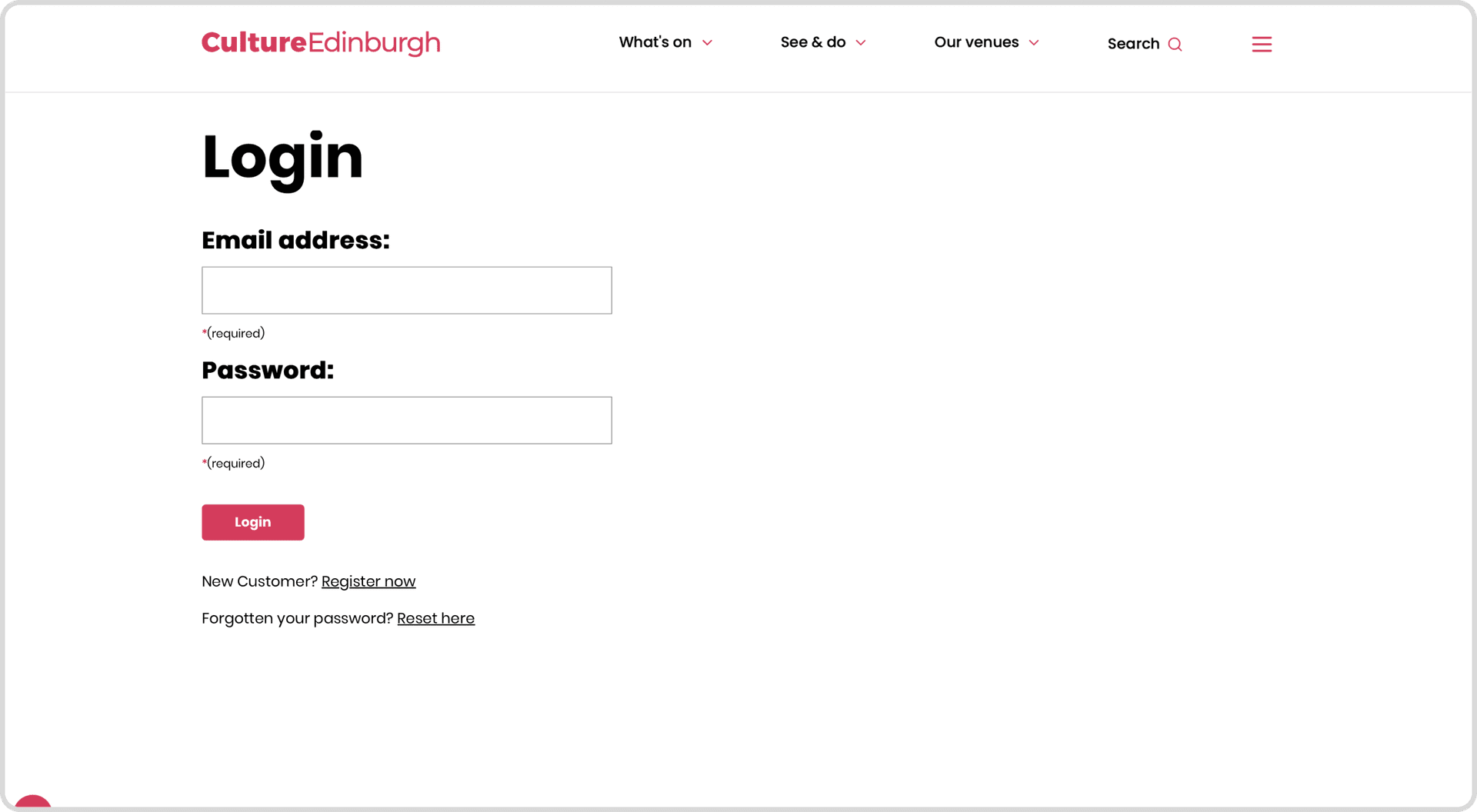Expand the Our venues chevron arrow
The image size is (1477, 812).
pyautogui.click(x=1034, y=43)
